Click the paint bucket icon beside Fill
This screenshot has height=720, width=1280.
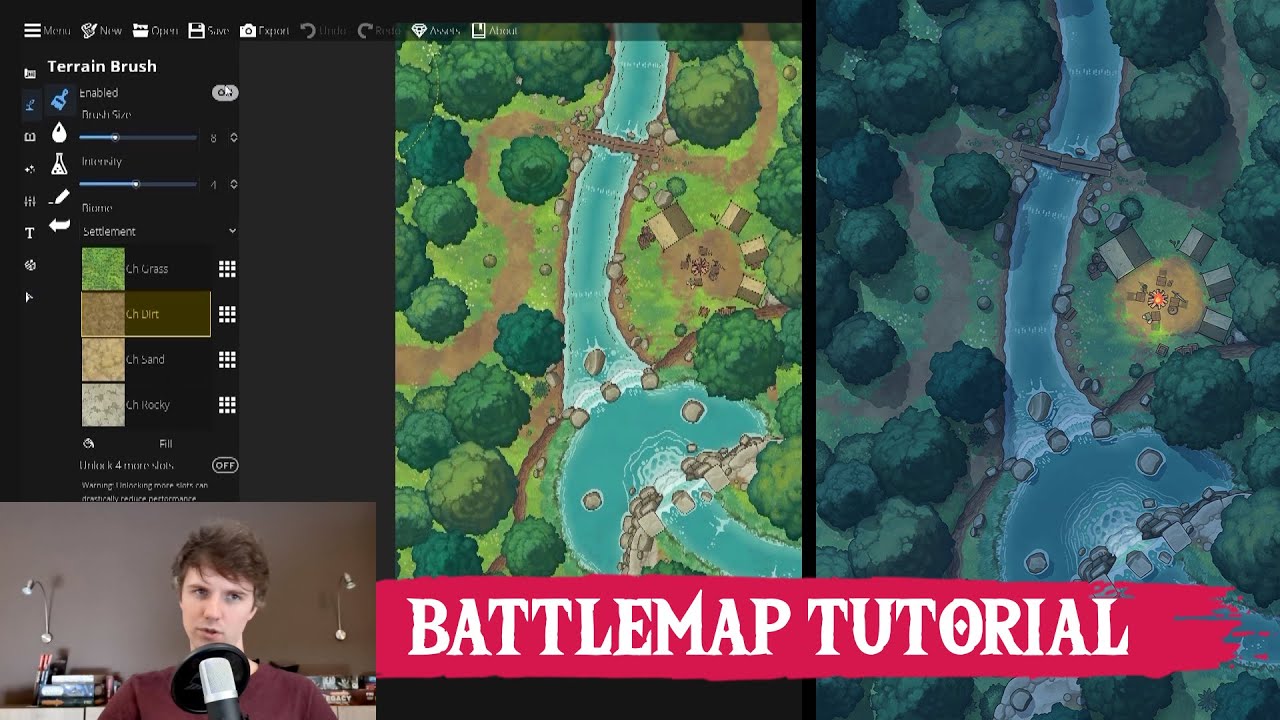[88, 443]
